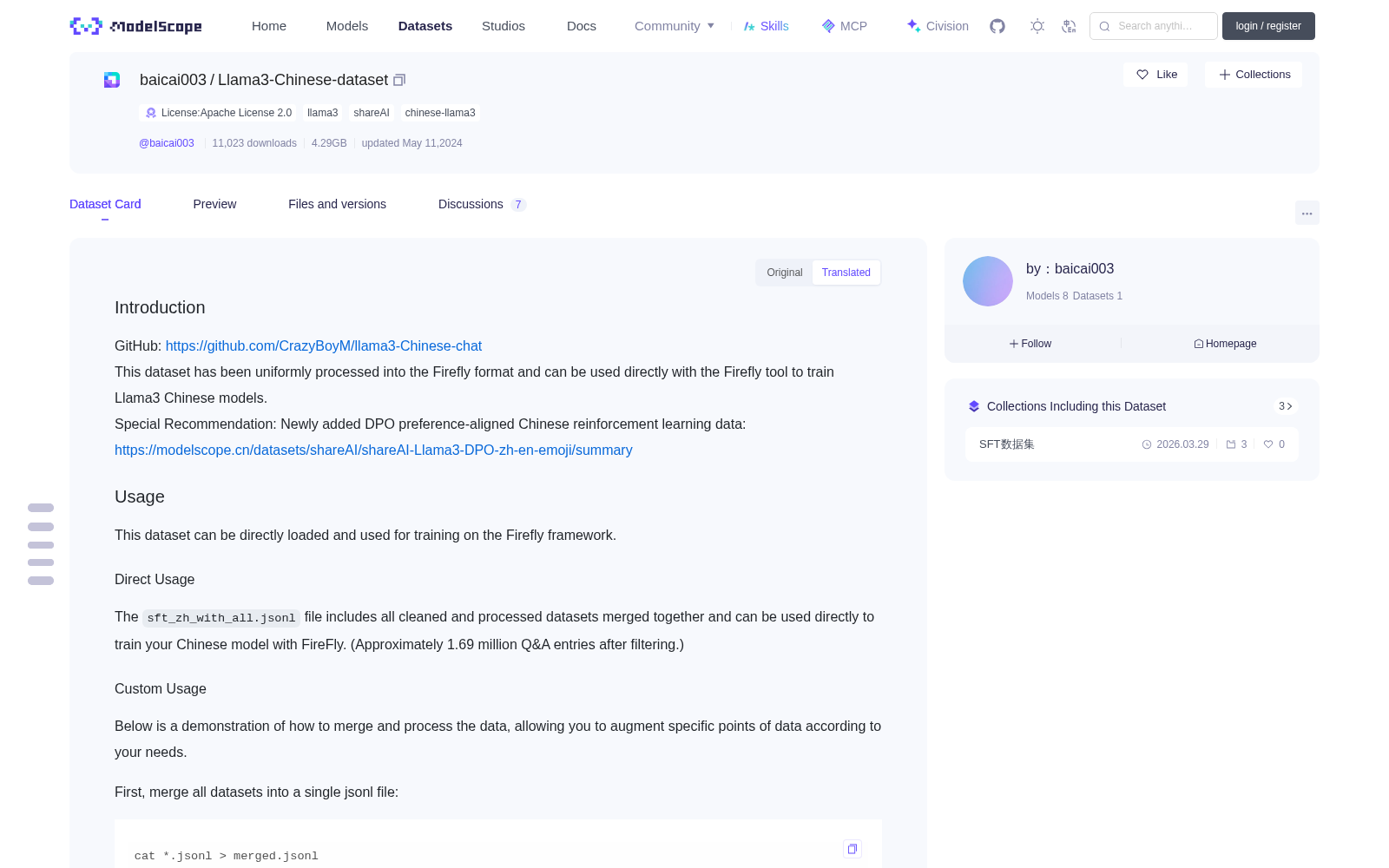This screenshot has width=1389, height=868.
Task: Open the shareAI DPO dataset link
Action: pos(373,450)
